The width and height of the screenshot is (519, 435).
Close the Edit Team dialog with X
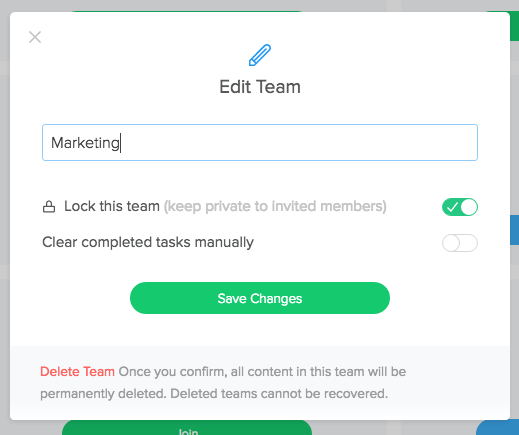pyautogui.click(x=35, y=37)
